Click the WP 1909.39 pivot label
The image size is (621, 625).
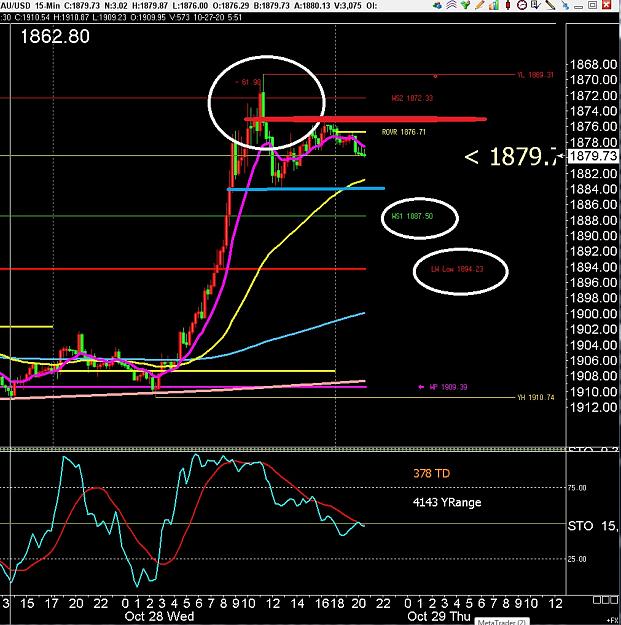tap(448, 387)
